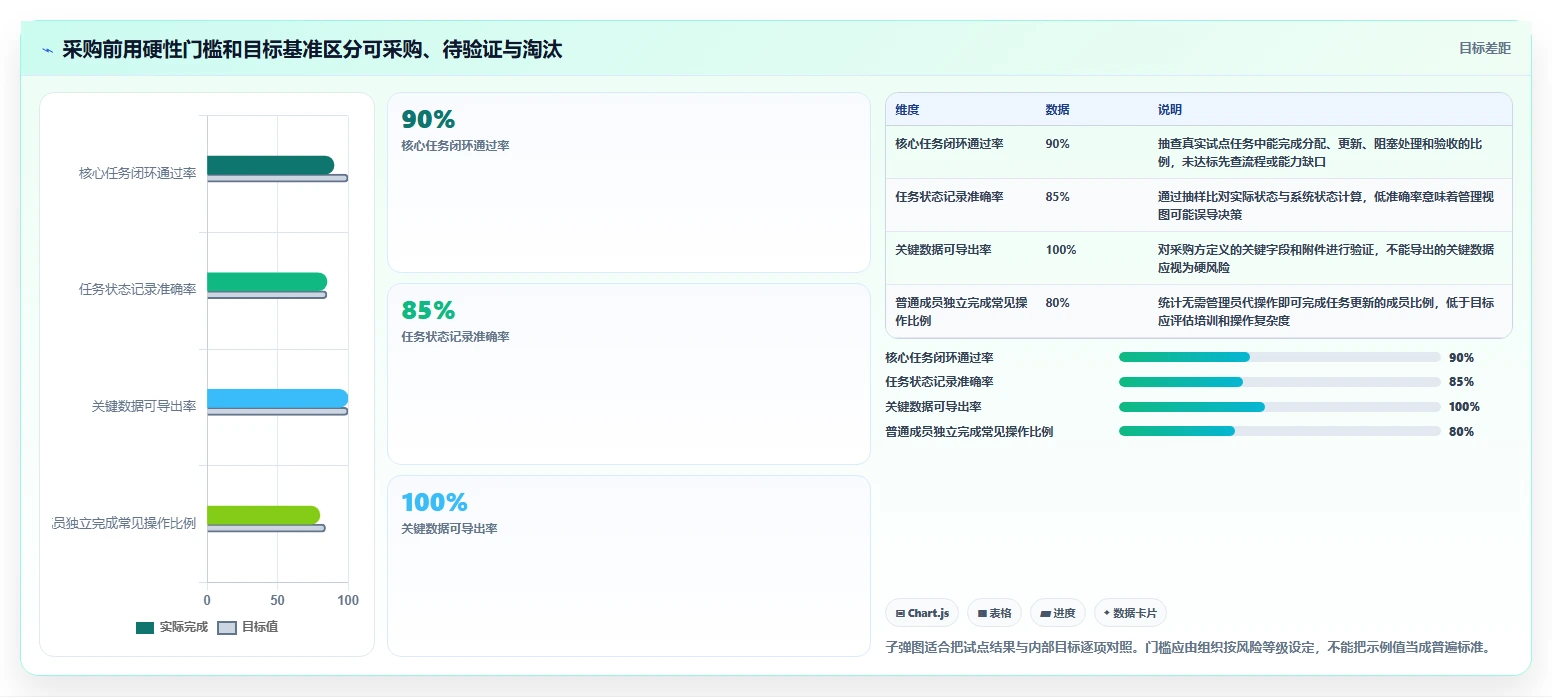
Task: Click the description starting 对采购方定义的关键字段
Action: pos(1326,258)
